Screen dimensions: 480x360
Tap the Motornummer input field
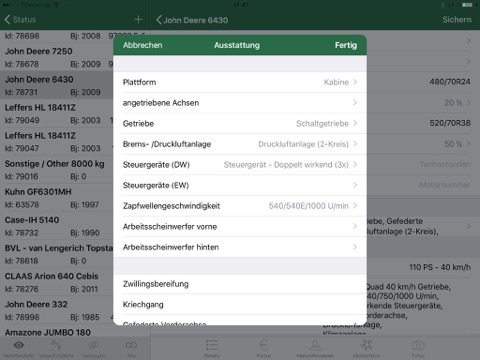445,185
